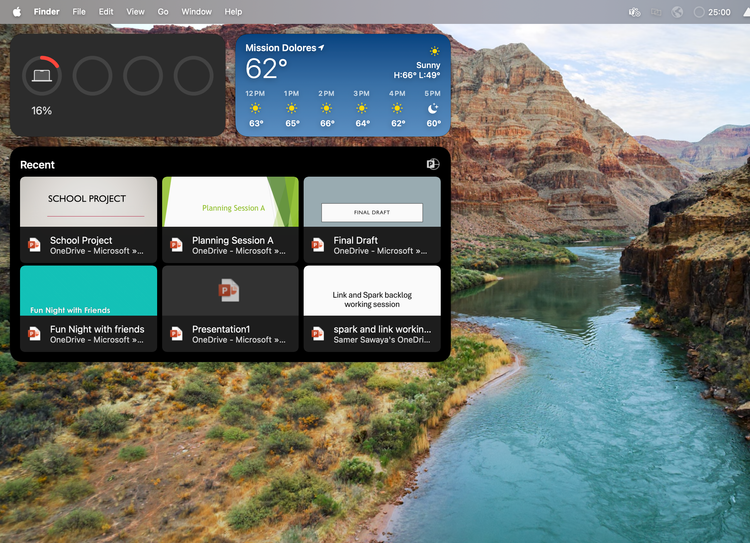Click the Samer Sawaya's OneDri... location text
The width and height of the screenshot is (750, 543).
click(382, 340)
